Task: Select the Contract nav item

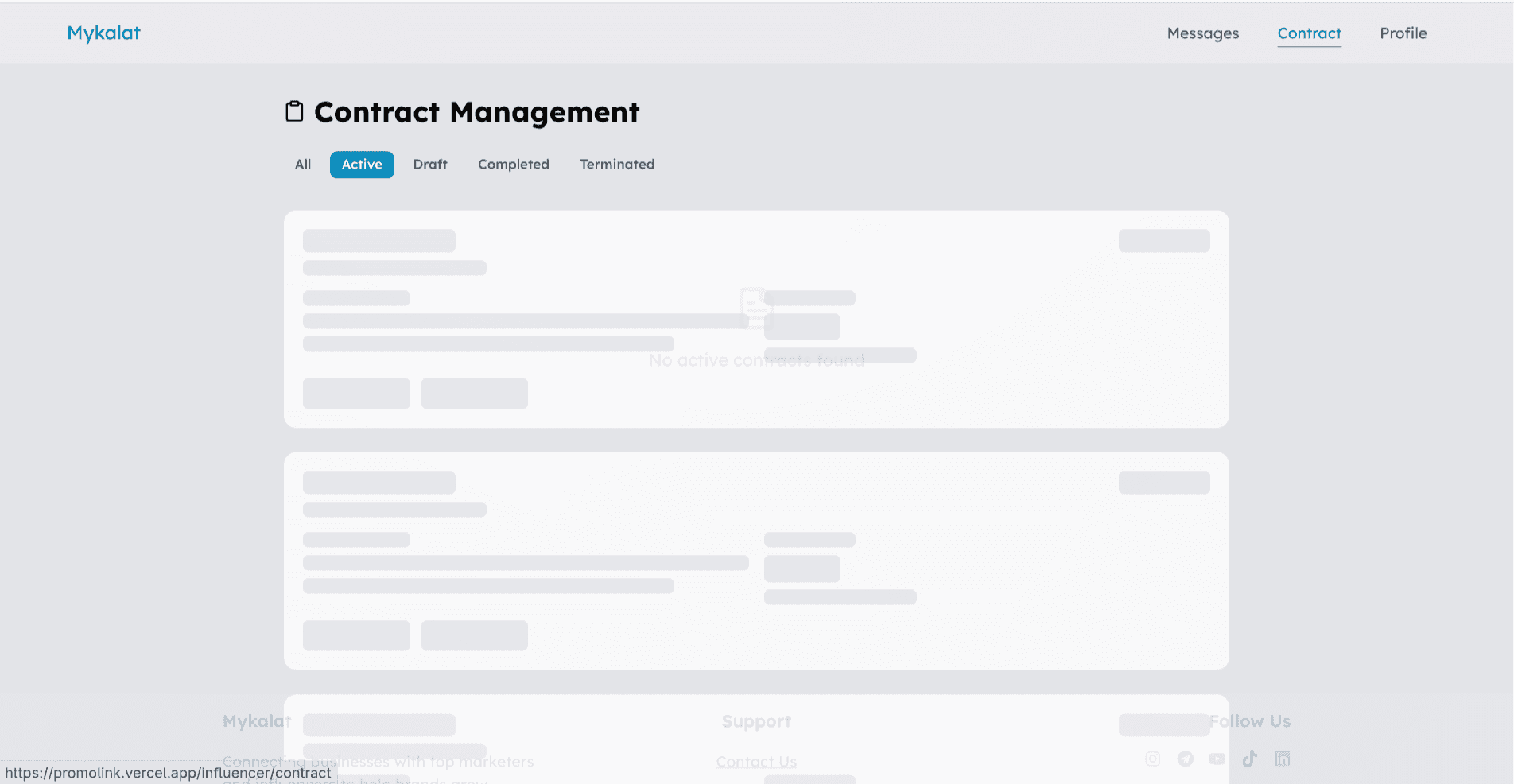Action: (1309, 33)
